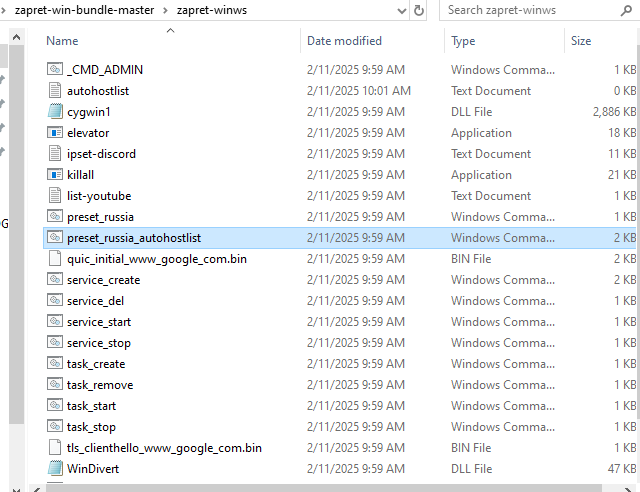Expand the chevron before zapret-winws in breadcrumb

(x=165, y=10)
